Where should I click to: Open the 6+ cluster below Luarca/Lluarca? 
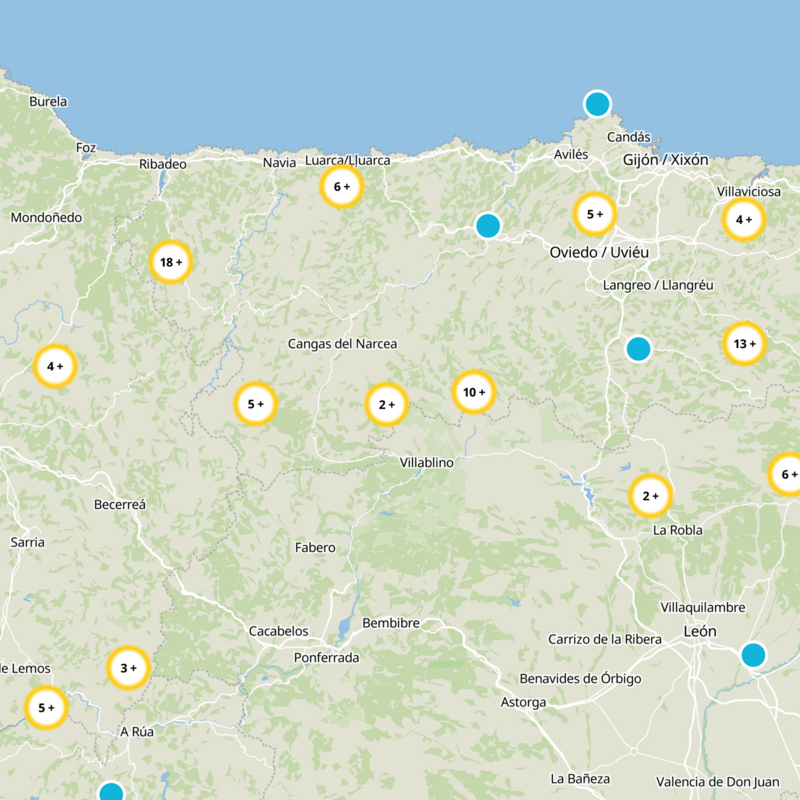click(x=342, y=187)
